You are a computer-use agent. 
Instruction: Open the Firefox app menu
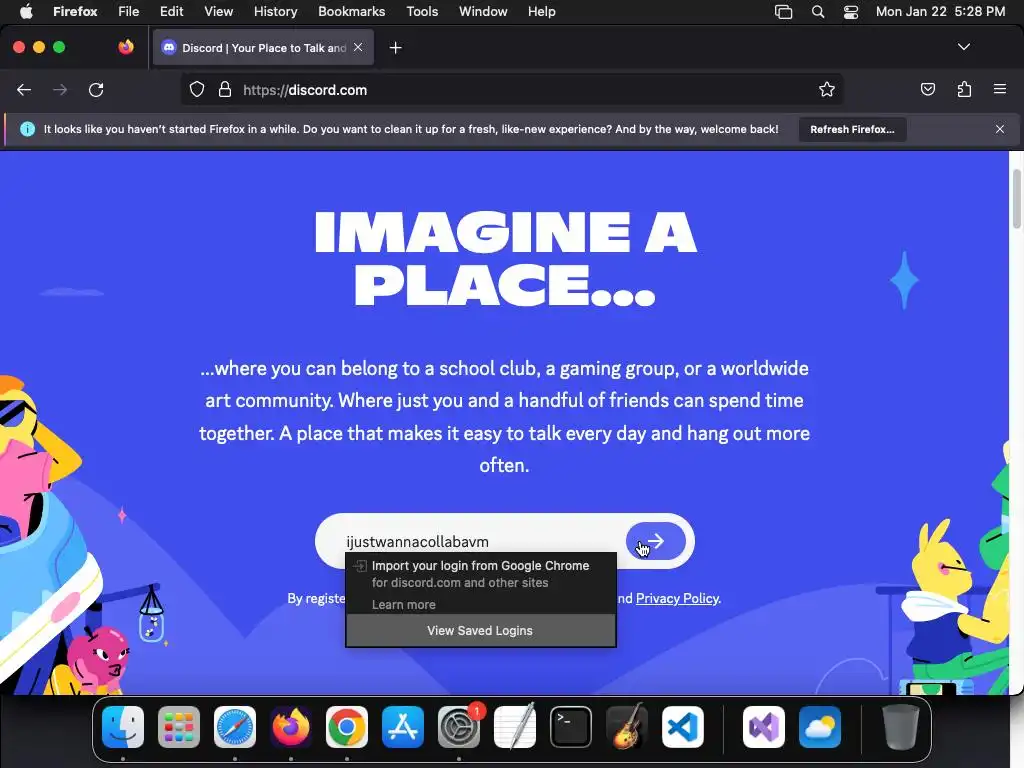(x=75, y=12)
